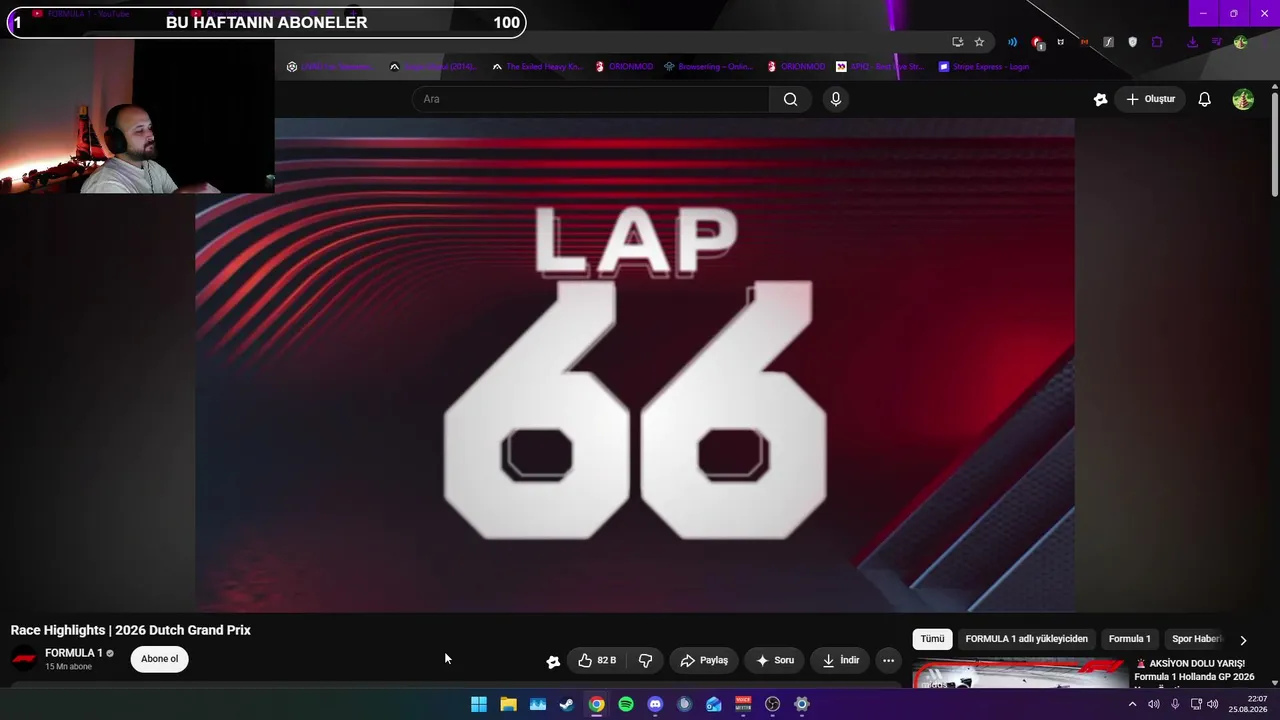This screenshot has height=720, width=1280.
Task: Click the sparkle badge icon beside Oluştur
Action: [1101, 99]
